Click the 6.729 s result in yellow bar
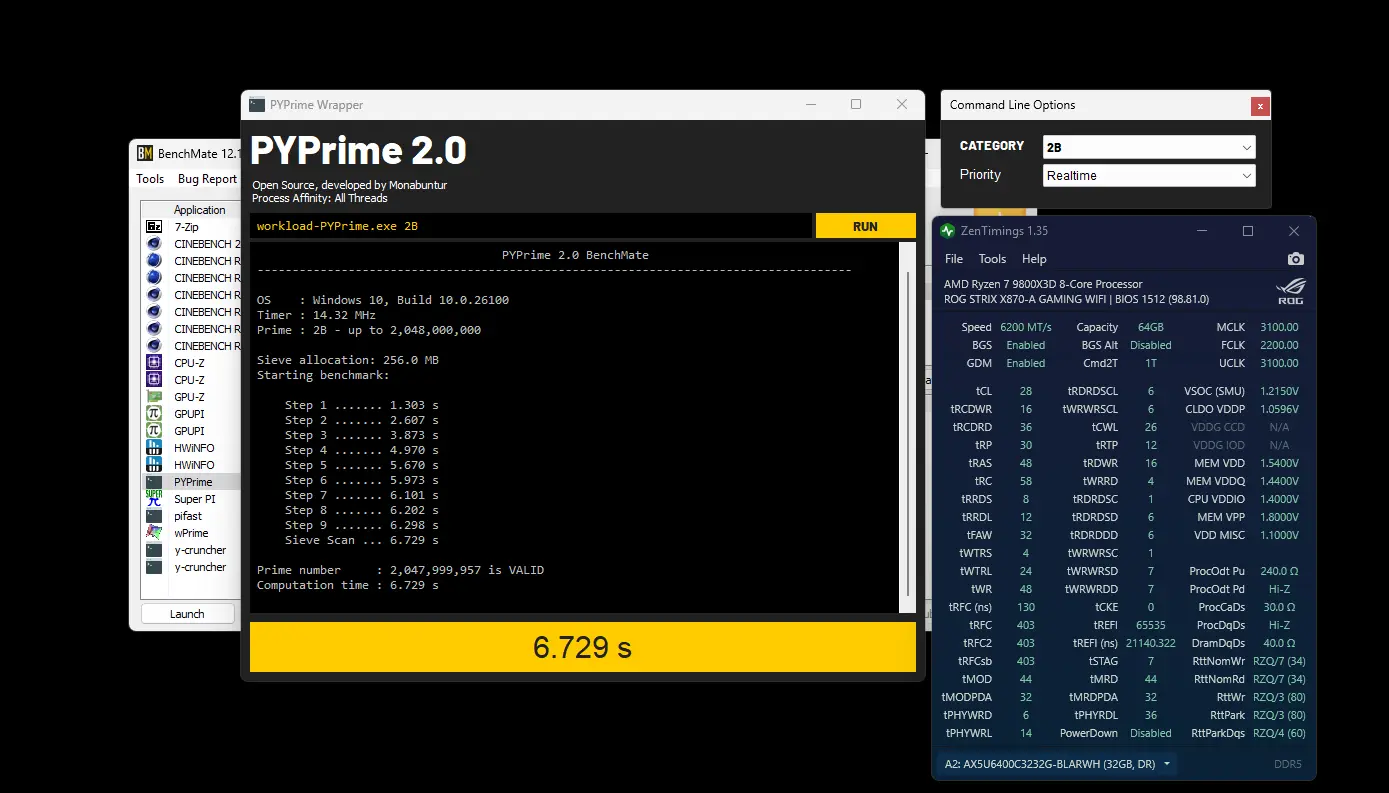Viewport: 1389px width, 793px height. pos(582,648)
